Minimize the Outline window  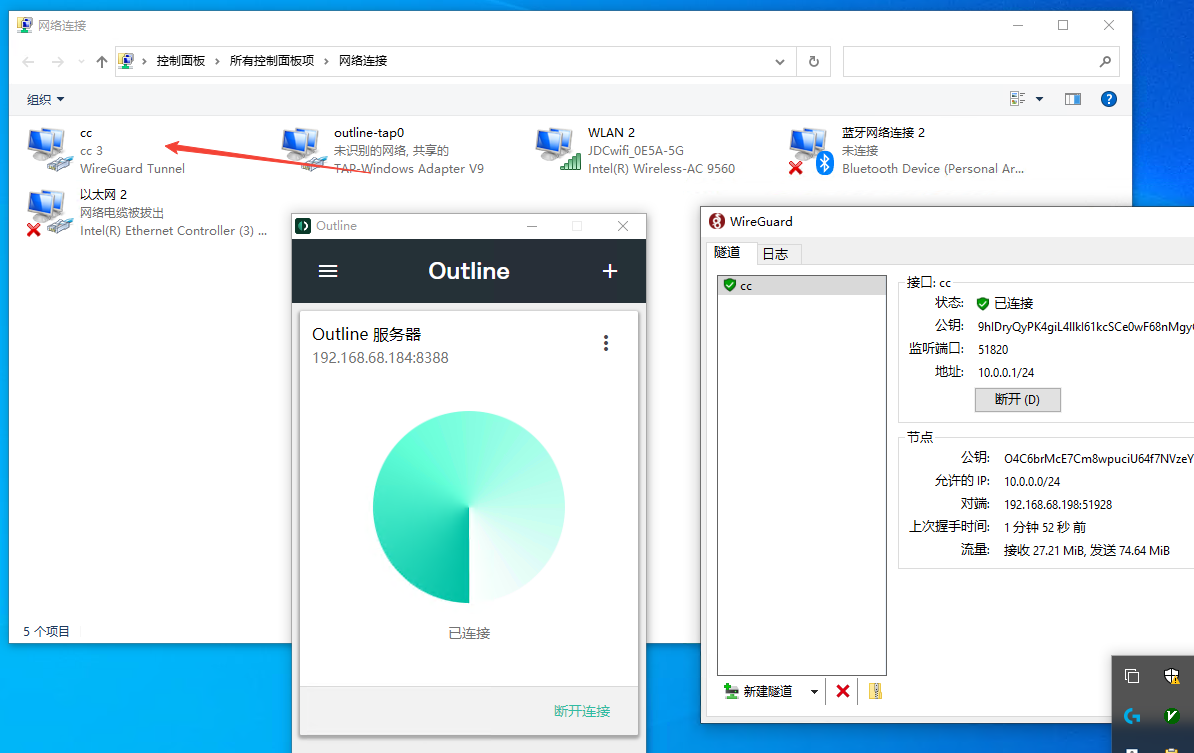(532, 226)
